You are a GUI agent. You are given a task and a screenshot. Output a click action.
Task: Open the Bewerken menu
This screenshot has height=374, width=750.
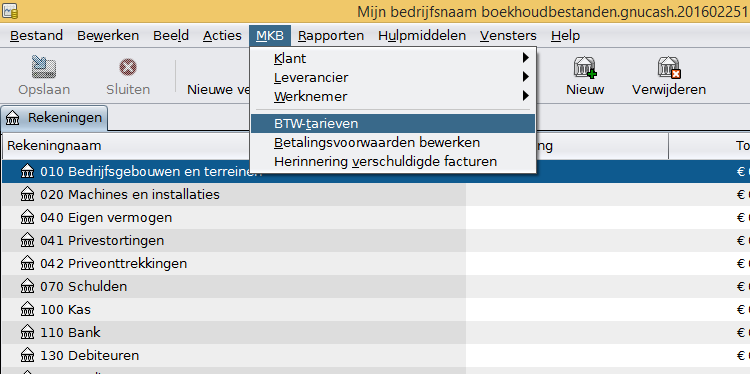pos(108,36)
